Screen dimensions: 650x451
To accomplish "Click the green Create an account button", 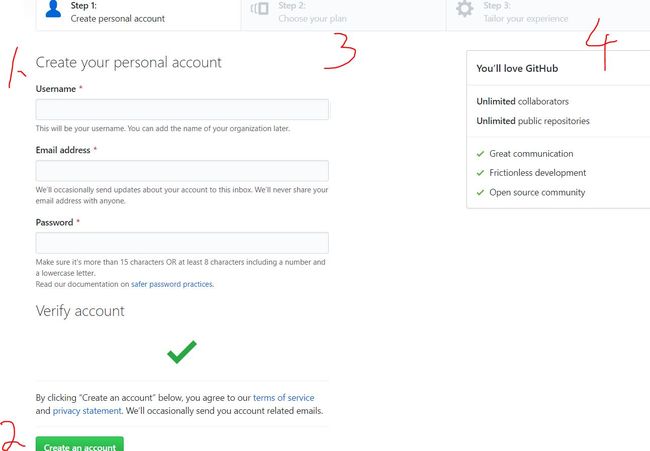I will [x=80, y=444].
